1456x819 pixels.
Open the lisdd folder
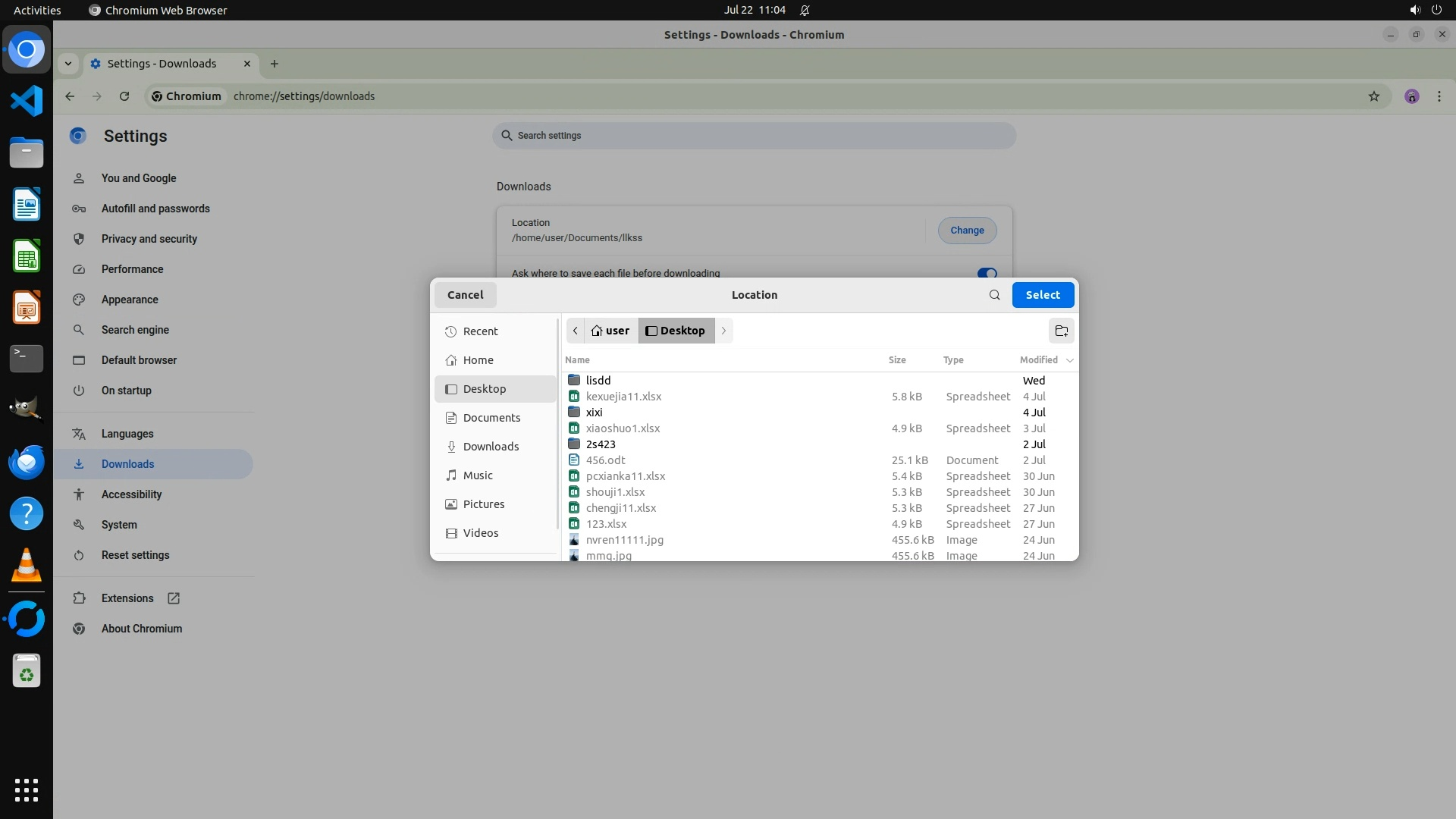click(598, 381)
